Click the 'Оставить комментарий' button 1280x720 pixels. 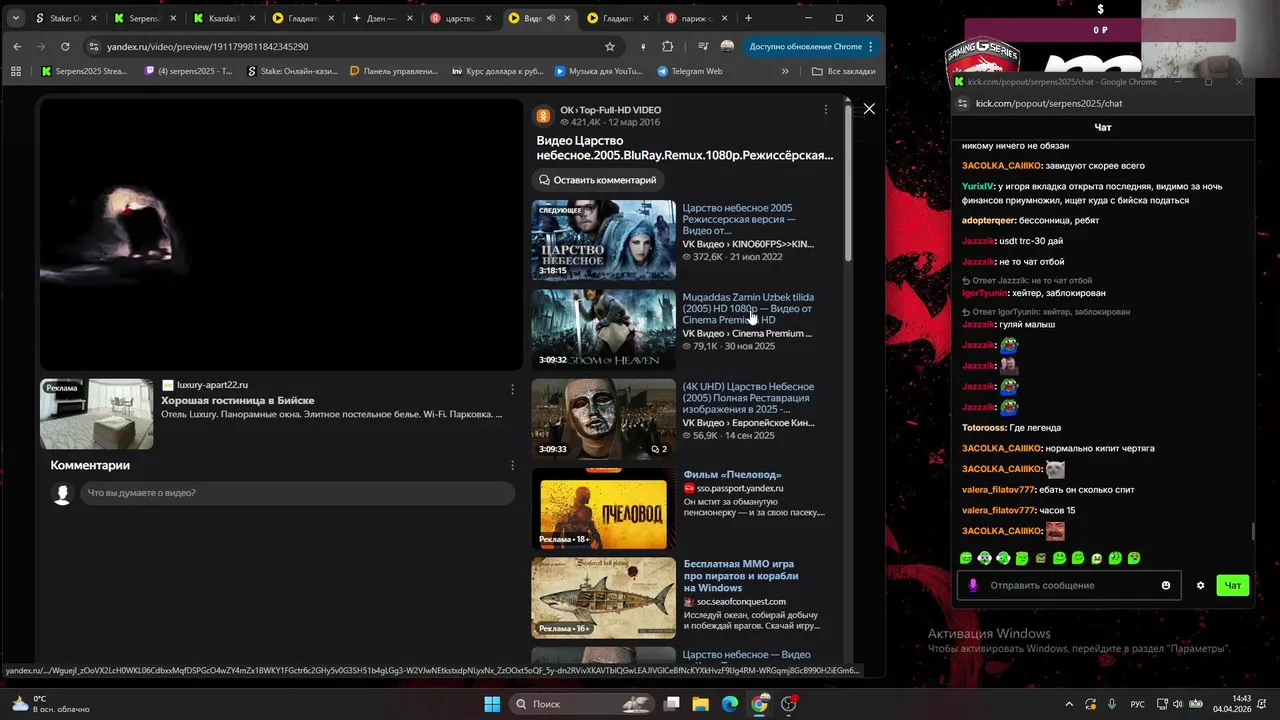598,180
